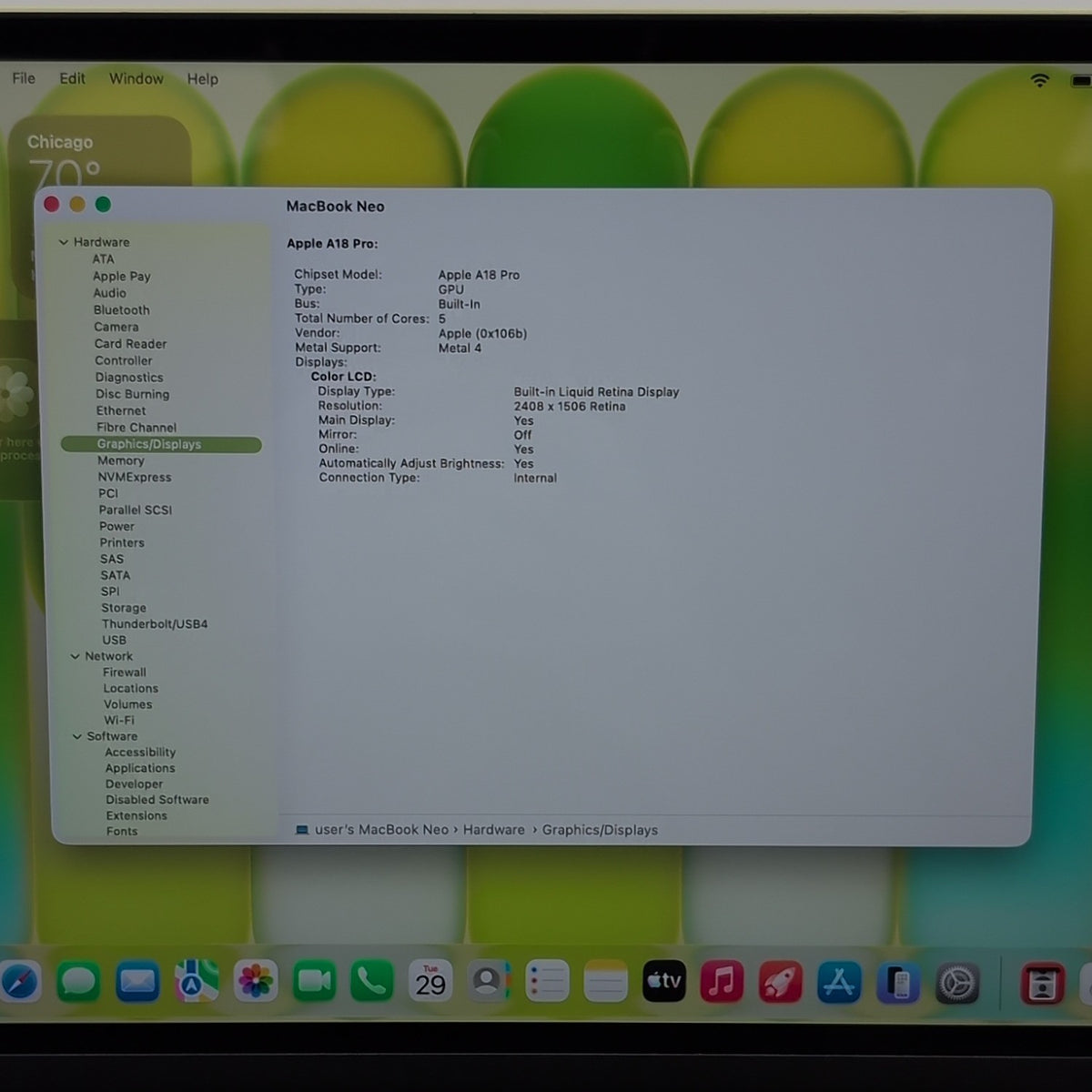Select Storage in the sidebar

pos(124,608)
